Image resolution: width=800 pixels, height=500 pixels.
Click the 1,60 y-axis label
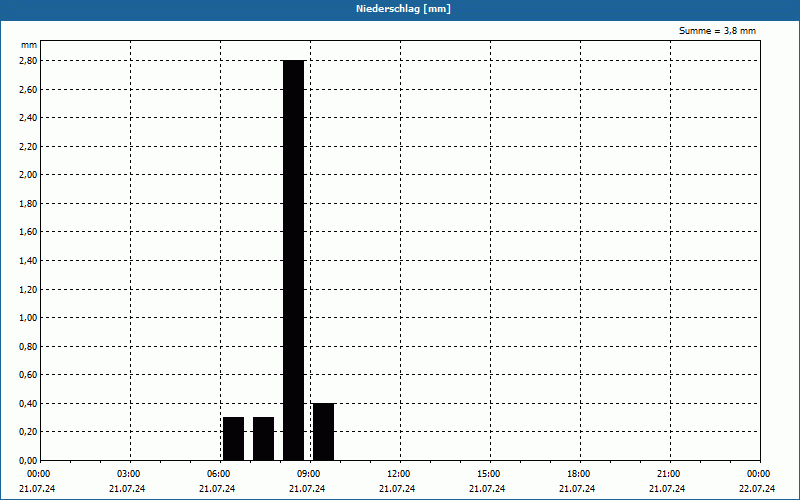(29, 232)
